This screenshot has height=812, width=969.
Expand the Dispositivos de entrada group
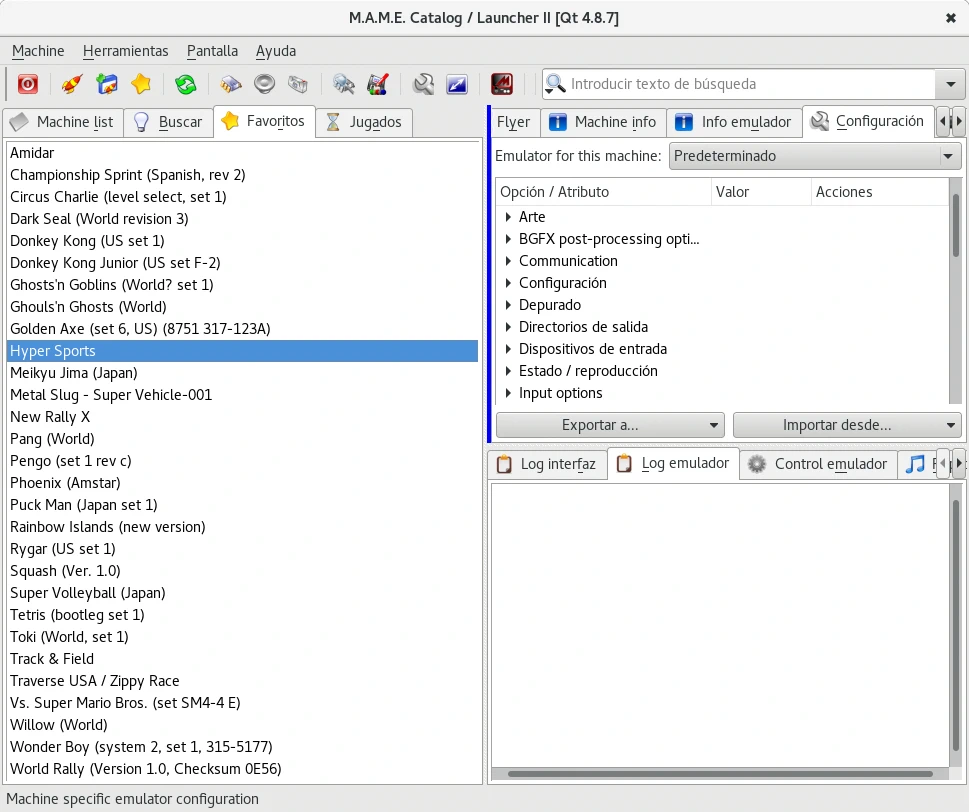click(x=508, y=349)
